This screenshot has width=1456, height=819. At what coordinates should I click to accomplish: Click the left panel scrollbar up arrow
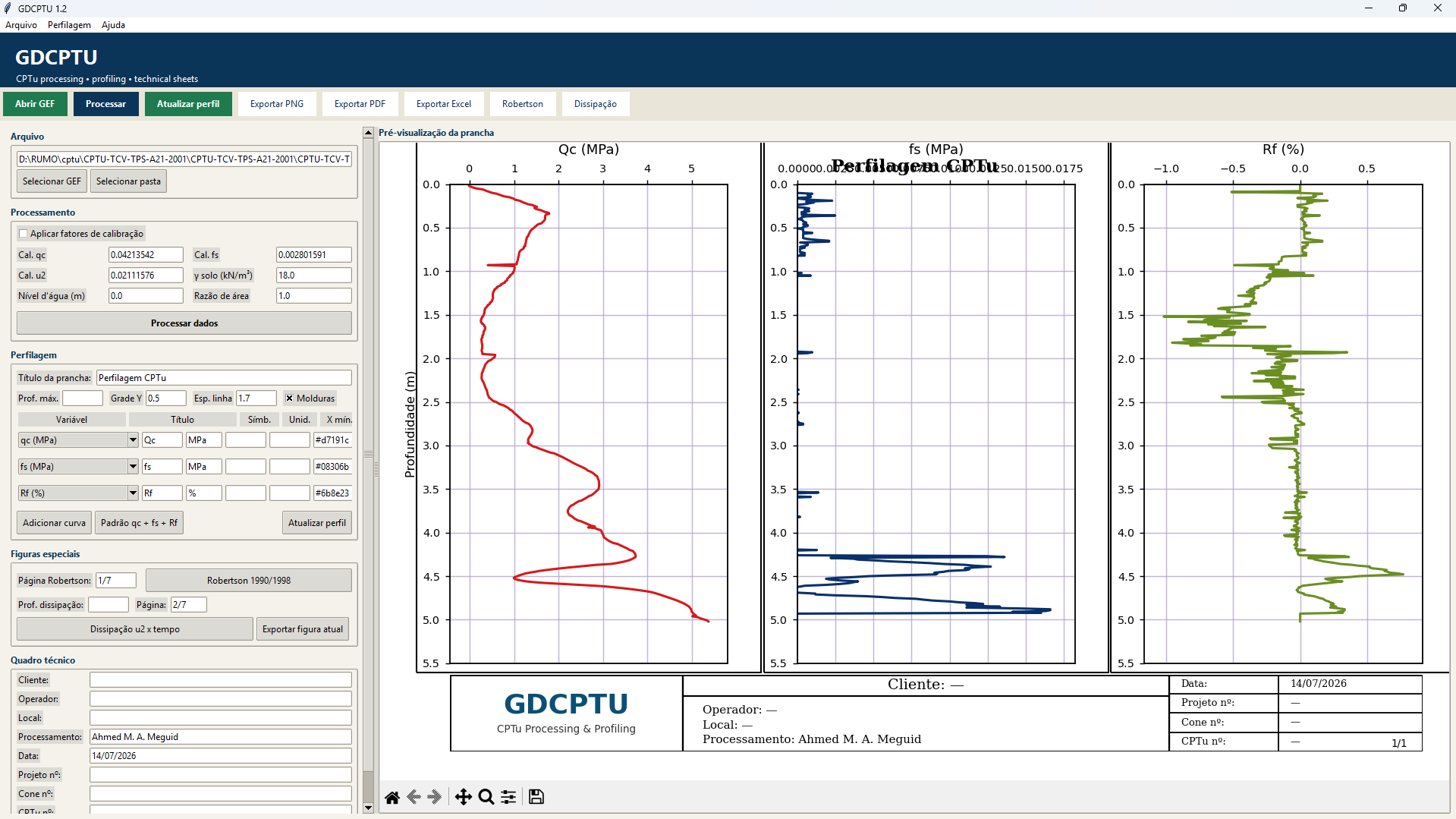(x=369, y=133)
